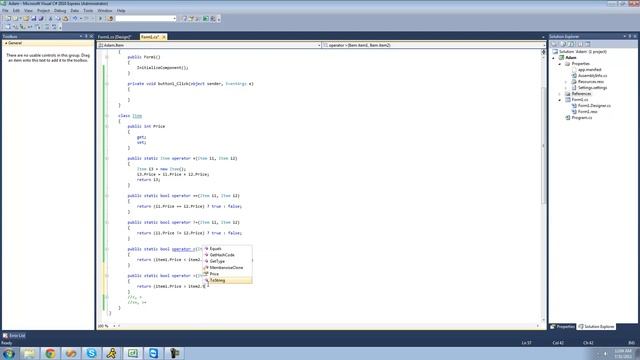640x360 pixels.
Task: Click the green Start Page toolbar icon
Action: pyautogui.click(x=206, y=18)
